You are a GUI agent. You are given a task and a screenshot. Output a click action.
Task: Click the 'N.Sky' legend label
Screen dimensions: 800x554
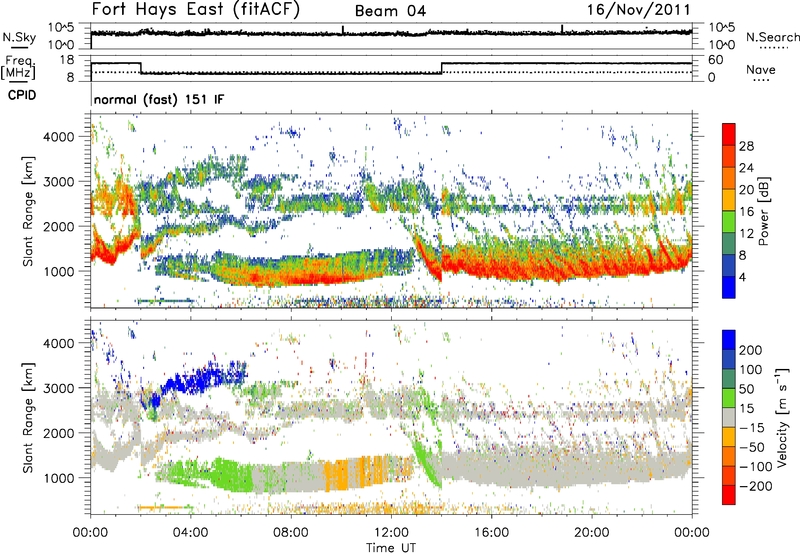(19, 37)
